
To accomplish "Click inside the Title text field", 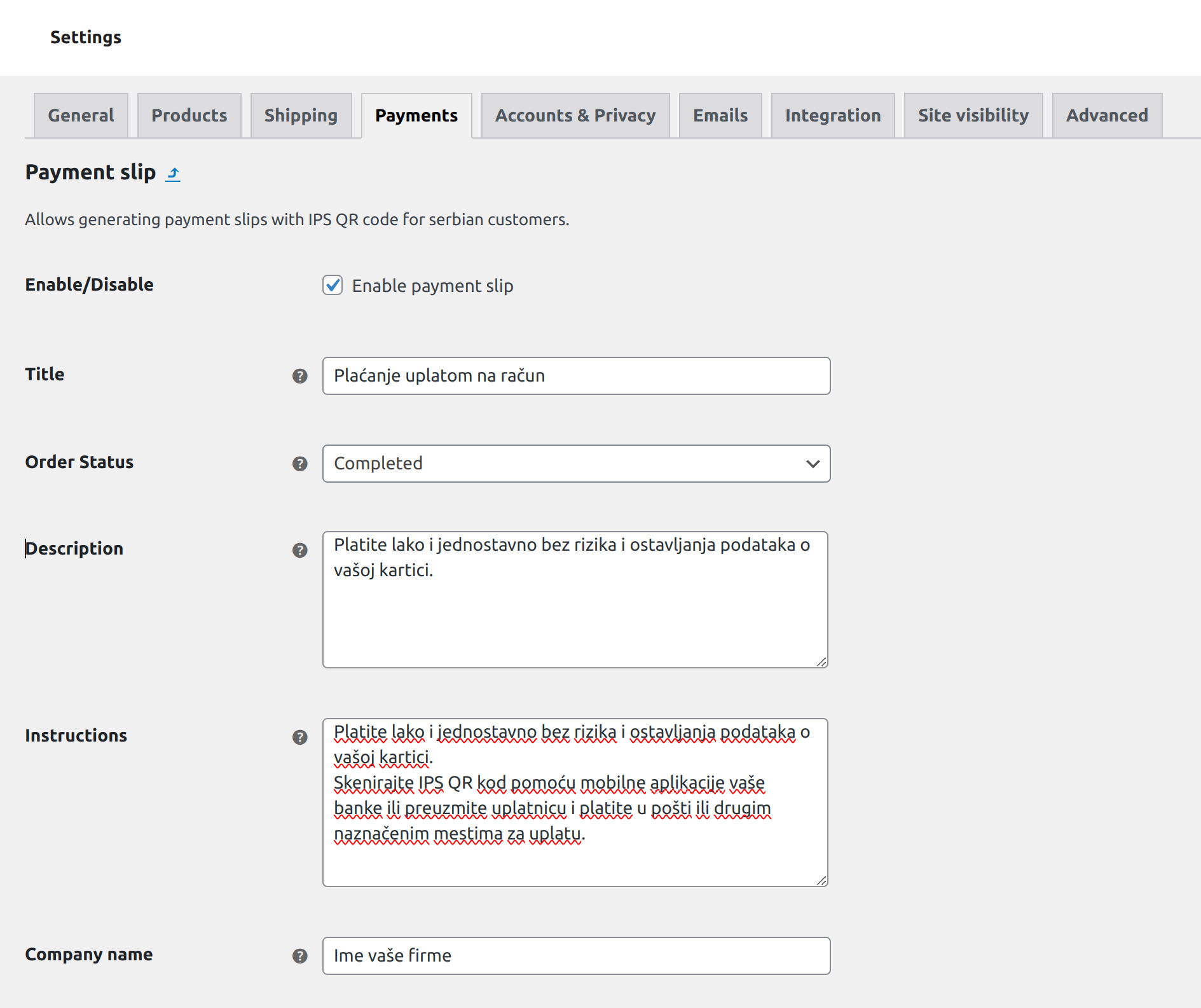I will click(x=576, y=376).
